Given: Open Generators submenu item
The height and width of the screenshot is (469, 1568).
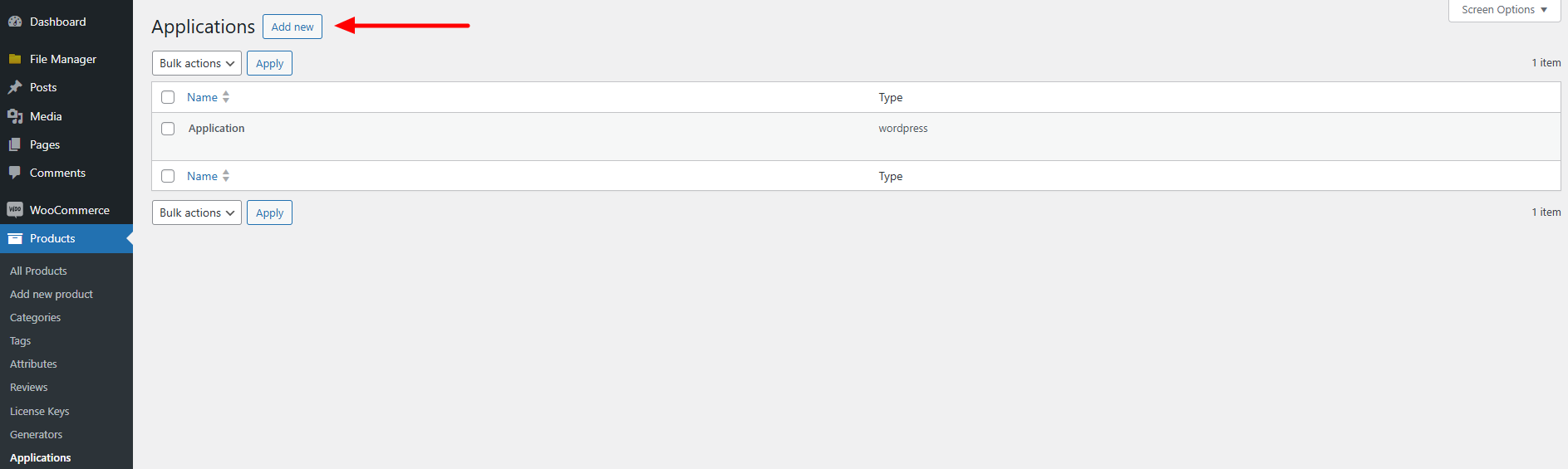Looking at the screenshot, I should 37,434.
